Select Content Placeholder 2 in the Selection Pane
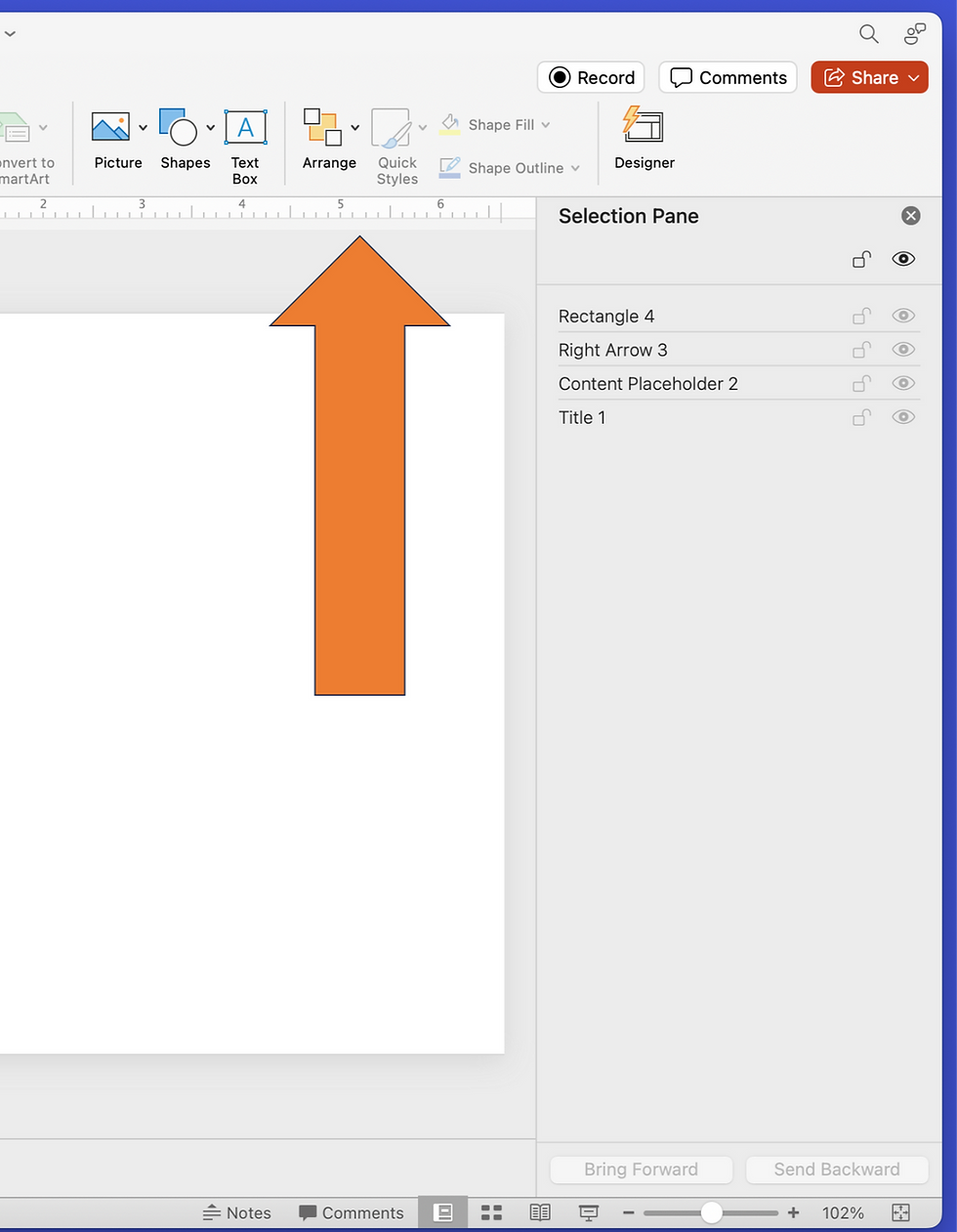The height and width of the screenshot is (1232, 957). (647, 383)
